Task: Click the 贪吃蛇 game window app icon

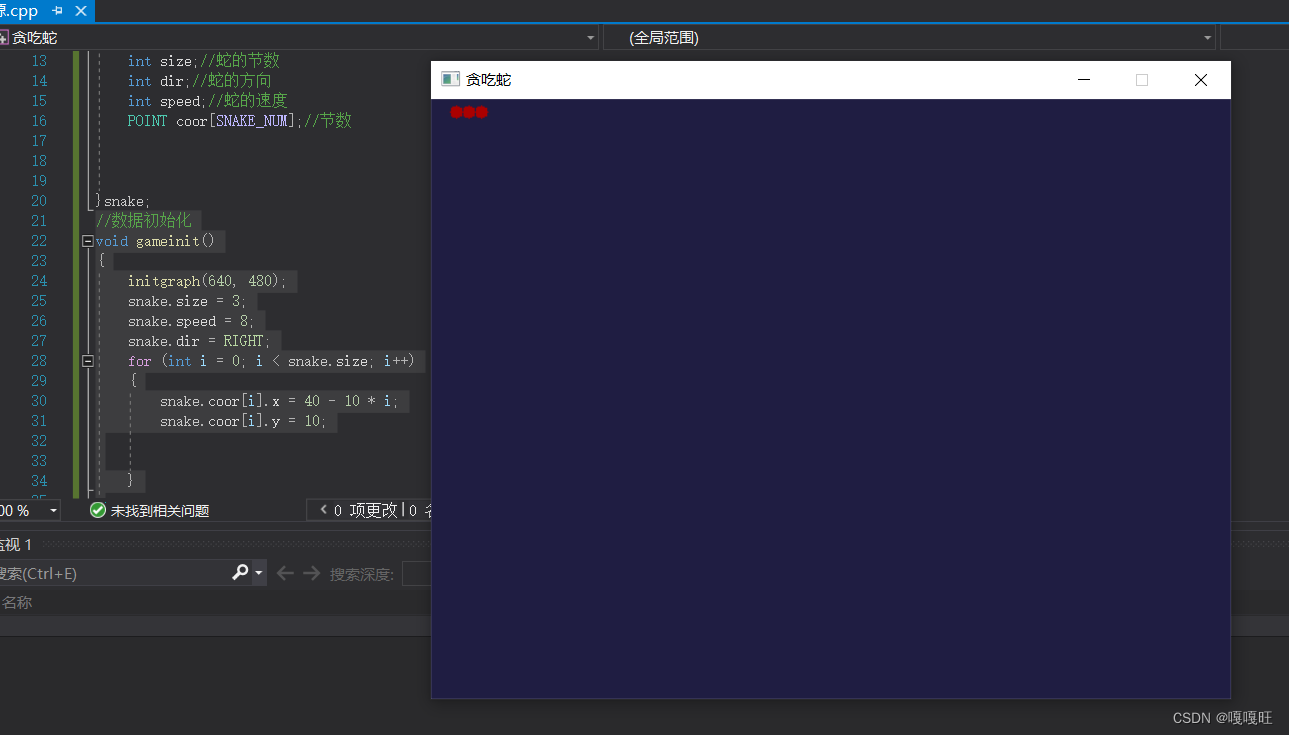Action: click(x=451, y=79)
